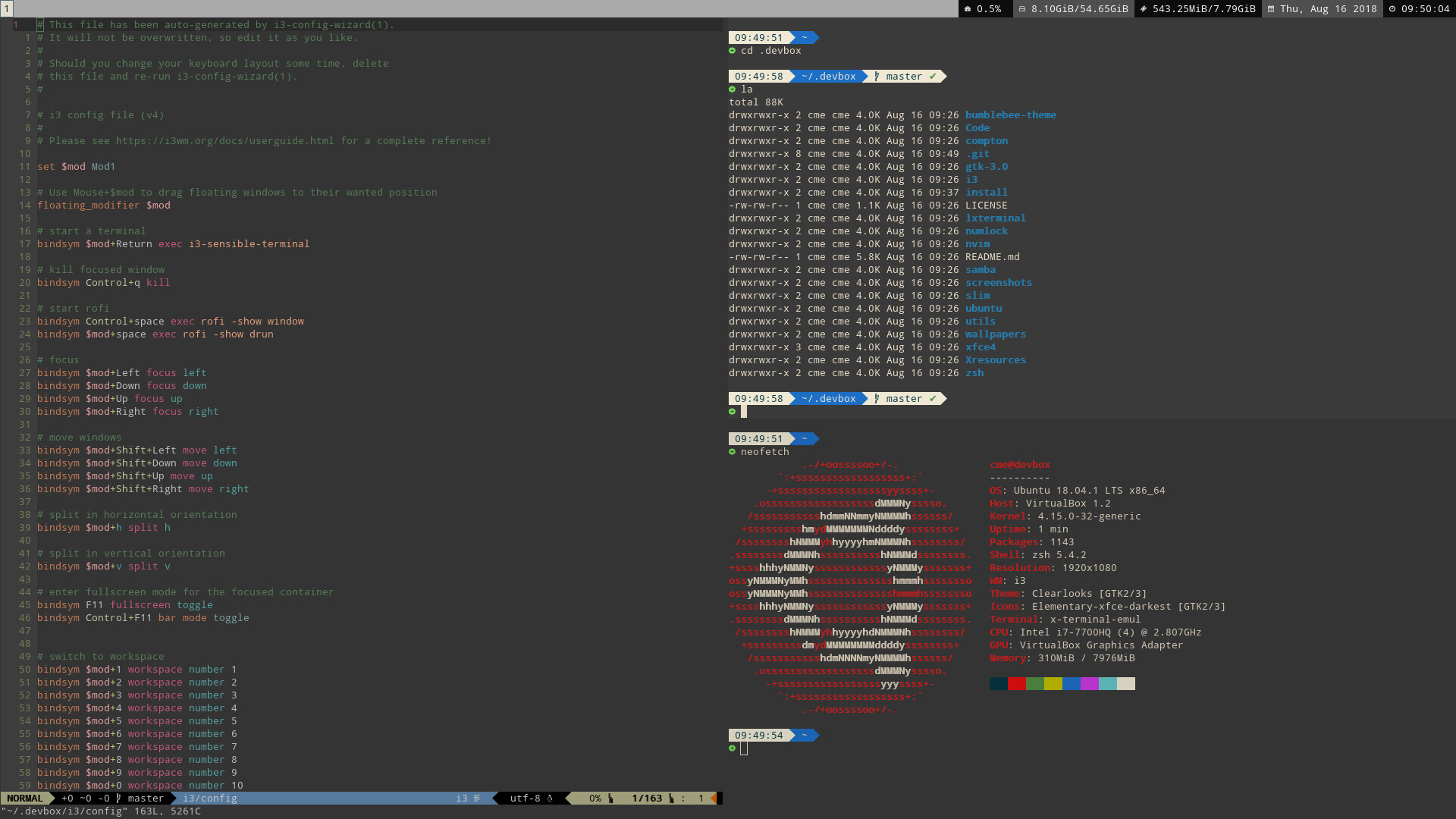Click the red swatch in neofetch palette
Image resolution: width=1456 pixels, height=819 pixels.
click(x=1017, y=684)
